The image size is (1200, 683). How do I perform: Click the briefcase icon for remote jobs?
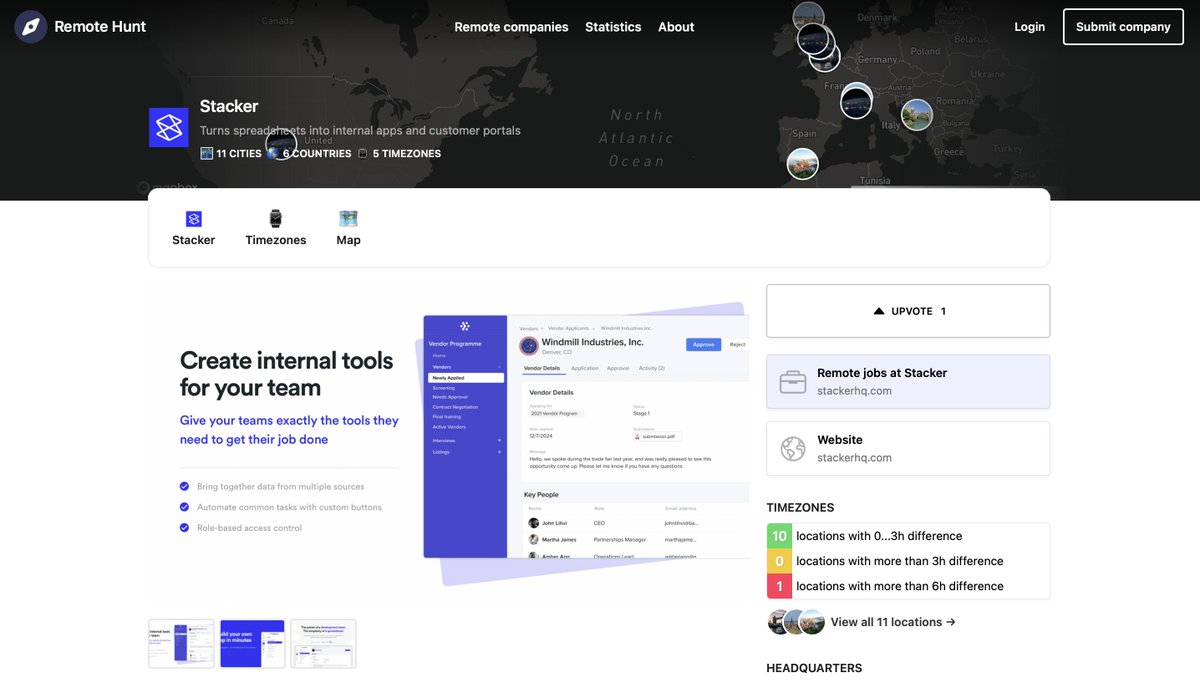[x=793, y=382]
